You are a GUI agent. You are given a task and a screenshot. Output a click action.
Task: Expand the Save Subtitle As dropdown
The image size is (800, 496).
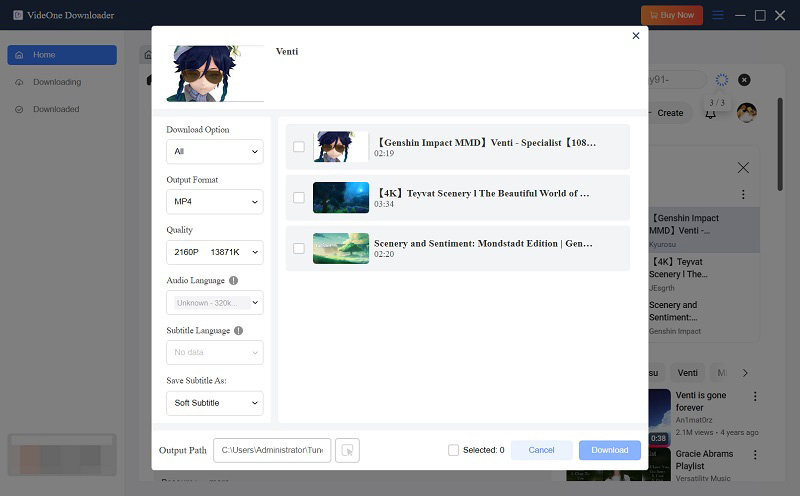(x=214, y=403)
